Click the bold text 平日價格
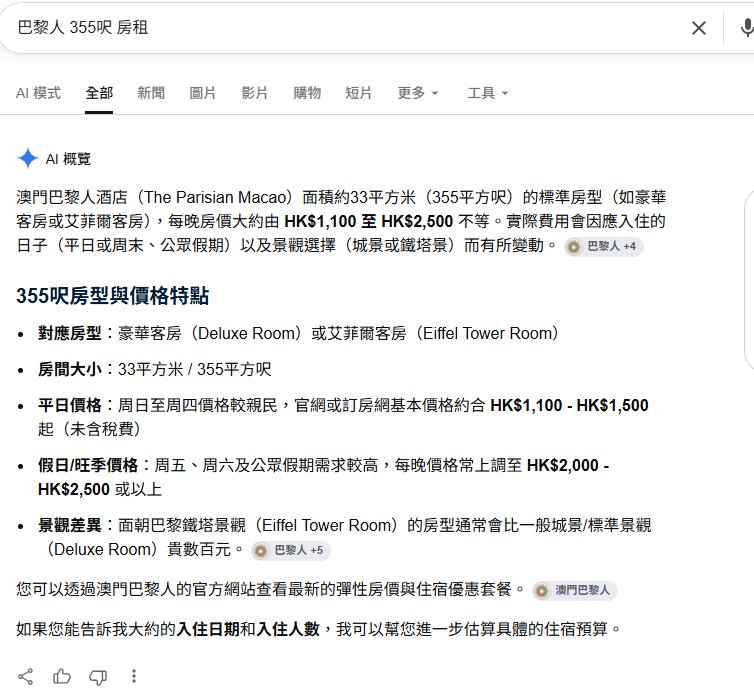754x698 pixels. [70, 405]
